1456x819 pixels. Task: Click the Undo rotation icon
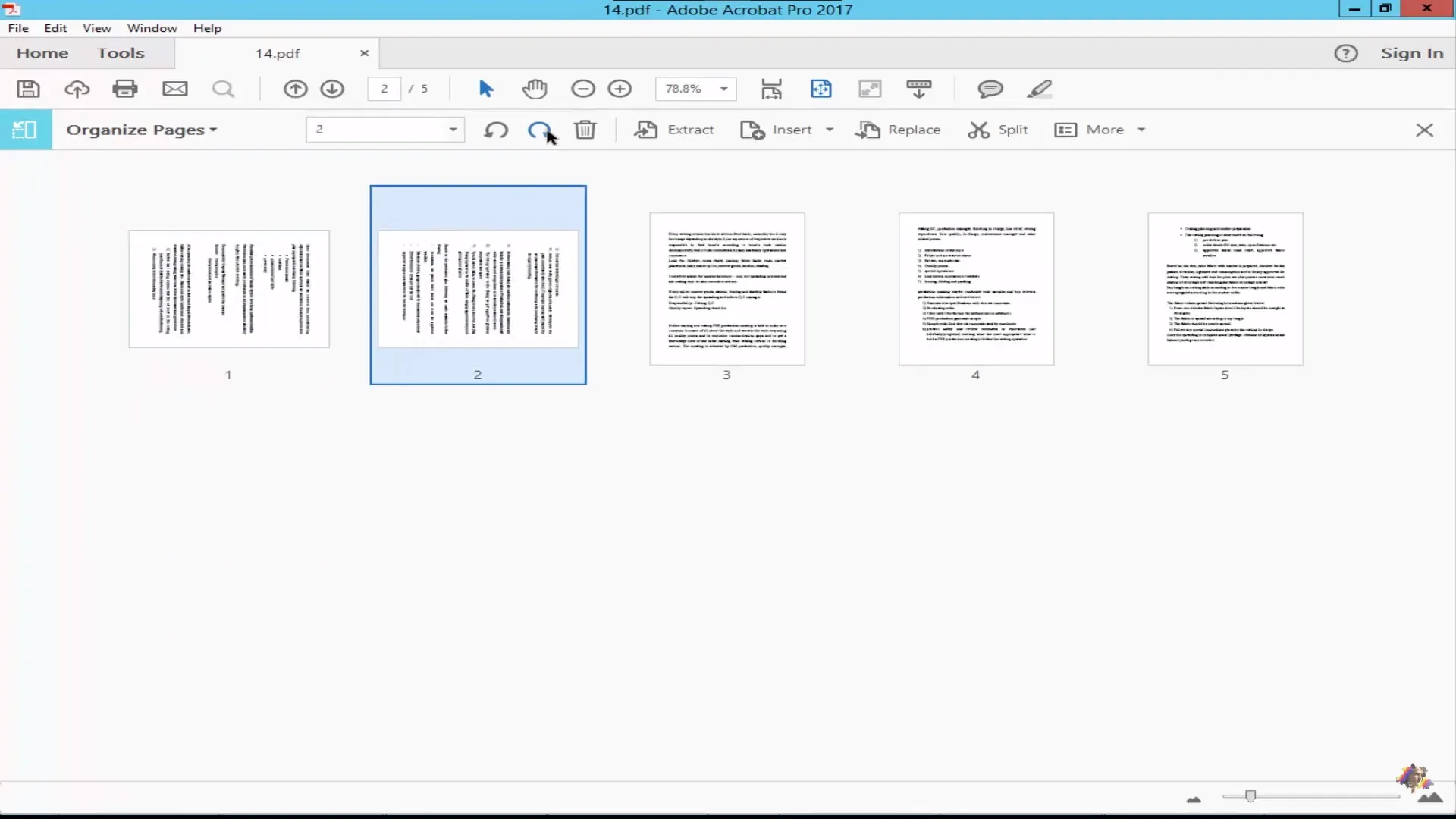[496, 129]
